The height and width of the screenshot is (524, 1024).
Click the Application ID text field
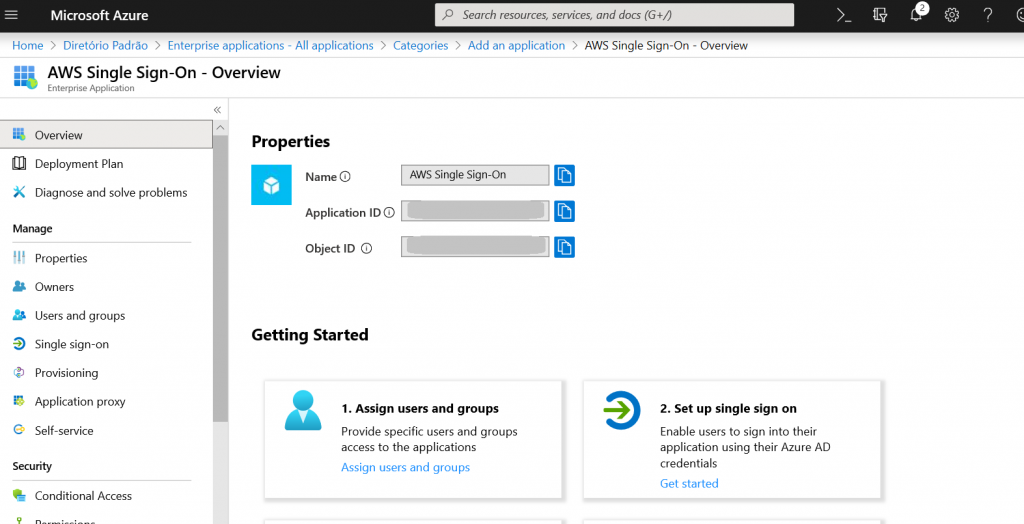[x=475, y=211]
